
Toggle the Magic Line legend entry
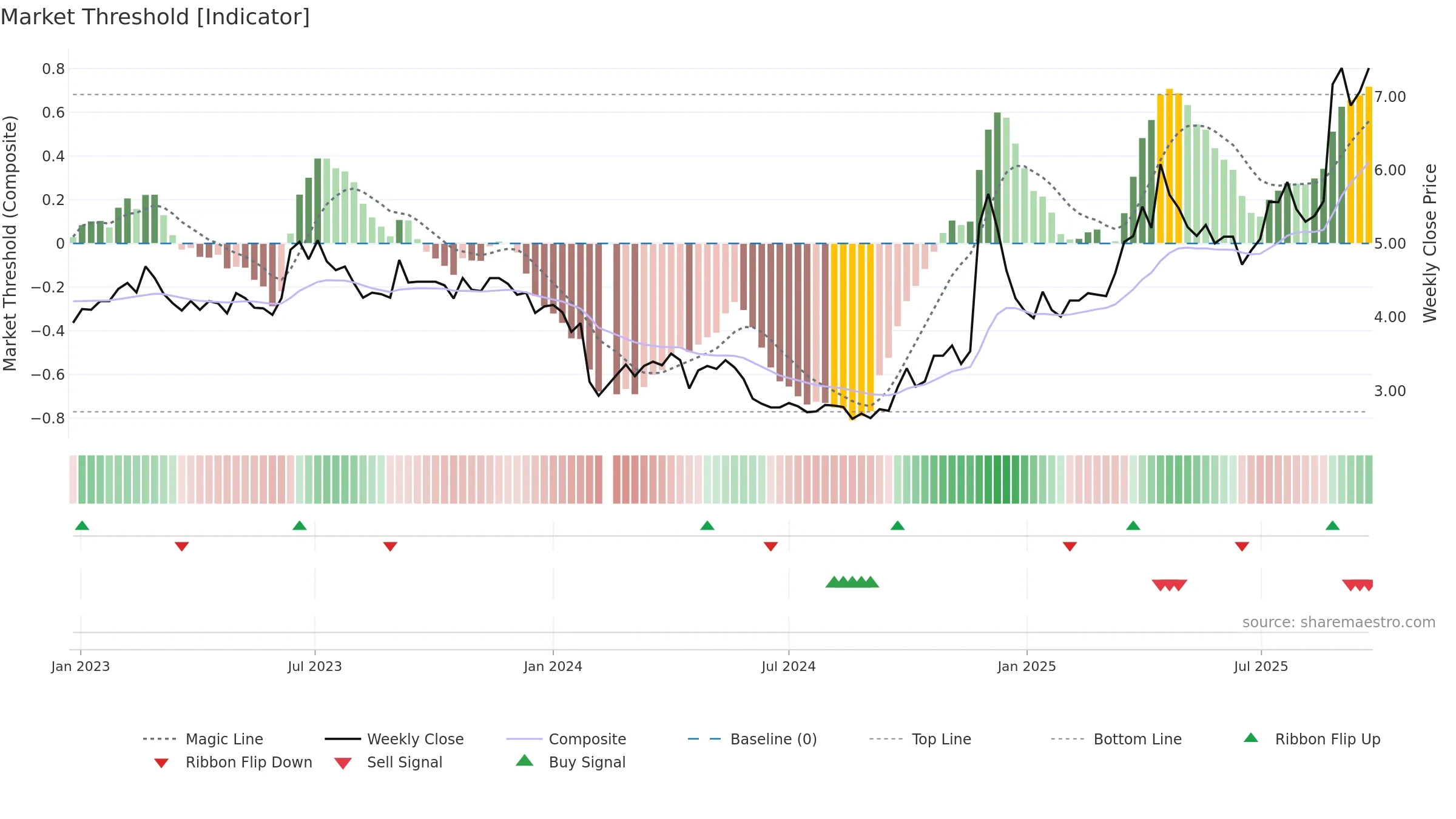tap(203, 739)
